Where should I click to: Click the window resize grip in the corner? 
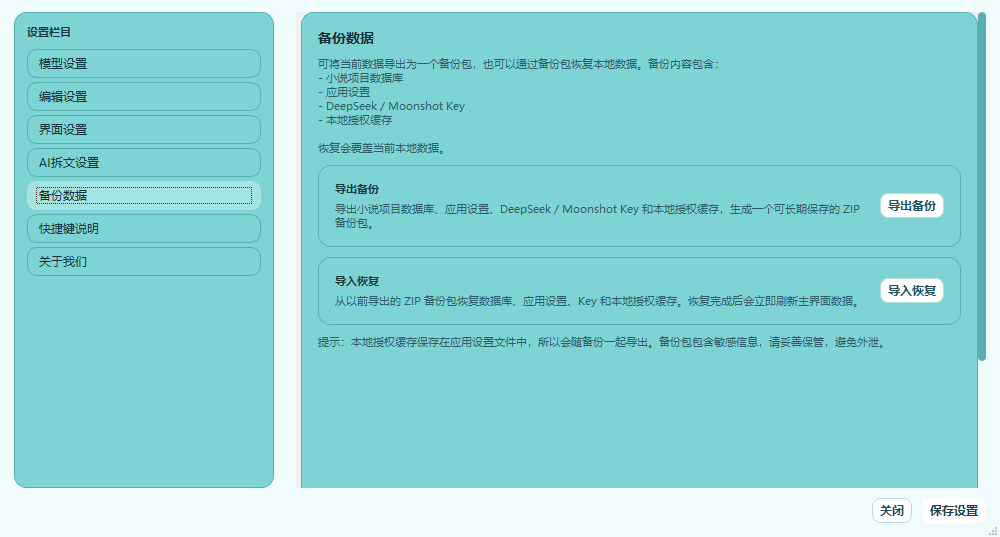click(x=993, y=531)
